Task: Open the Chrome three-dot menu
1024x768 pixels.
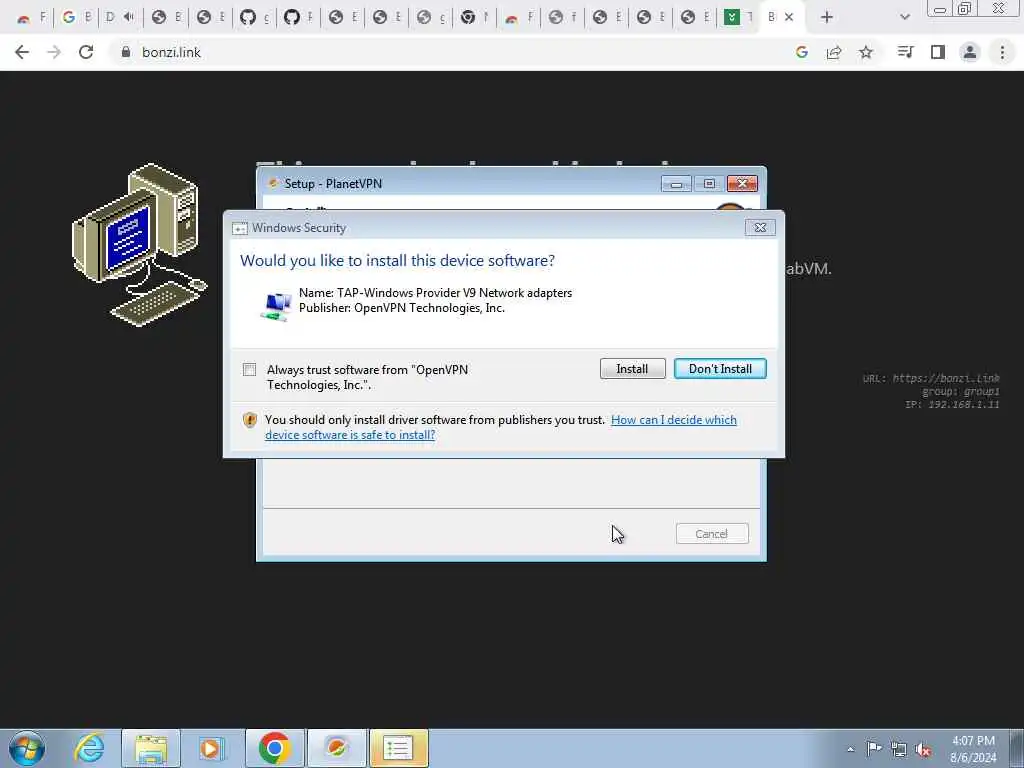Action: point(1002,52)
